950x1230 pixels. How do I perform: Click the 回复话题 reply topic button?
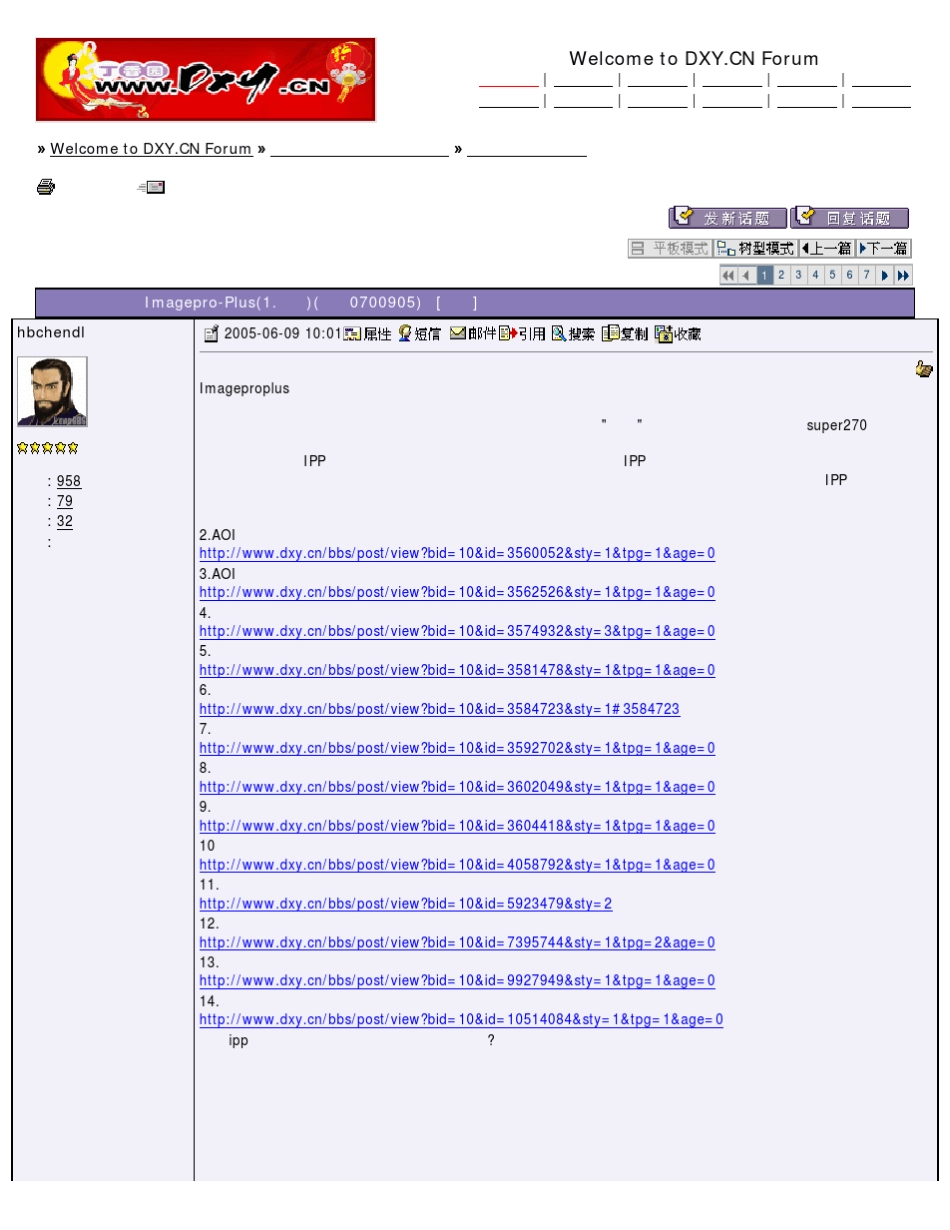point(849,218)
